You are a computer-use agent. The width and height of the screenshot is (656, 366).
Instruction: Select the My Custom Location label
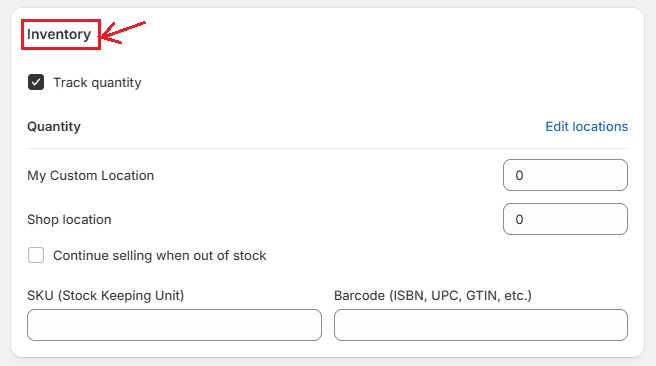91,175
